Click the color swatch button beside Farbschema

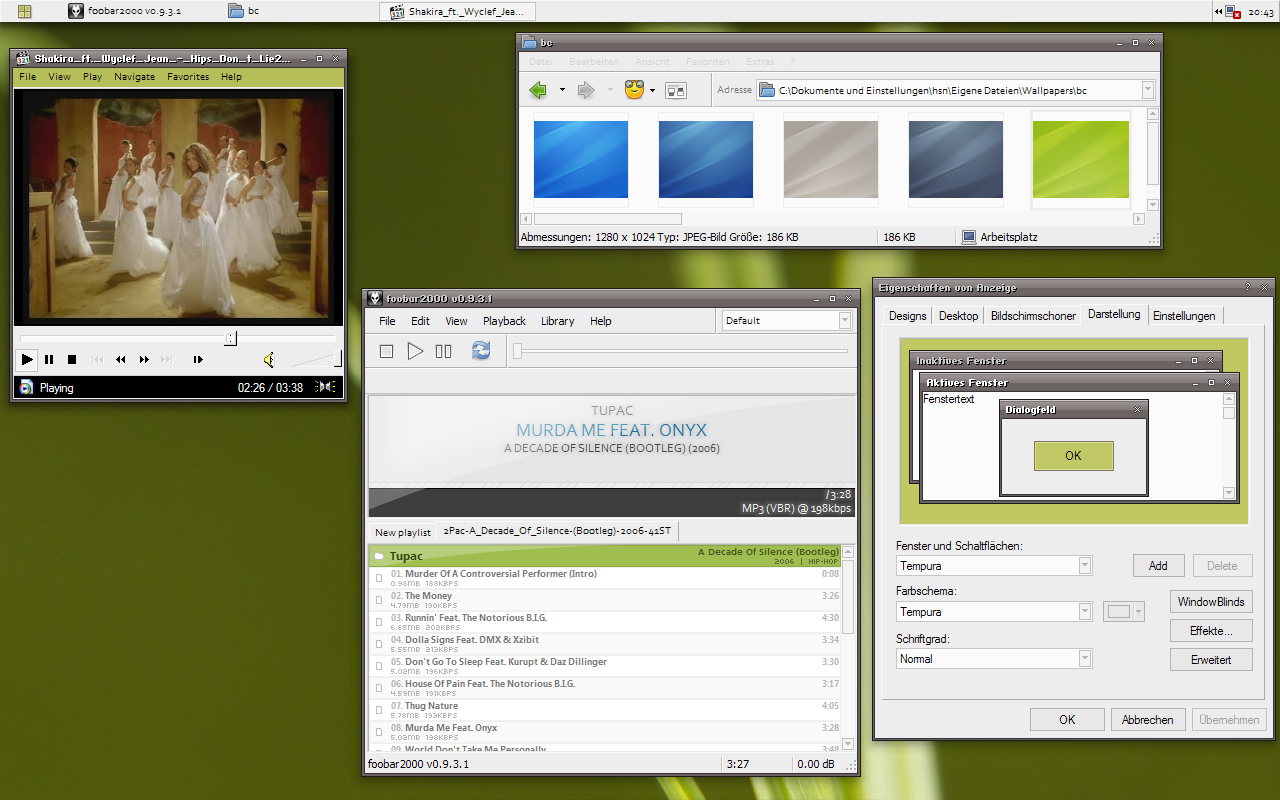point(1118,612)
